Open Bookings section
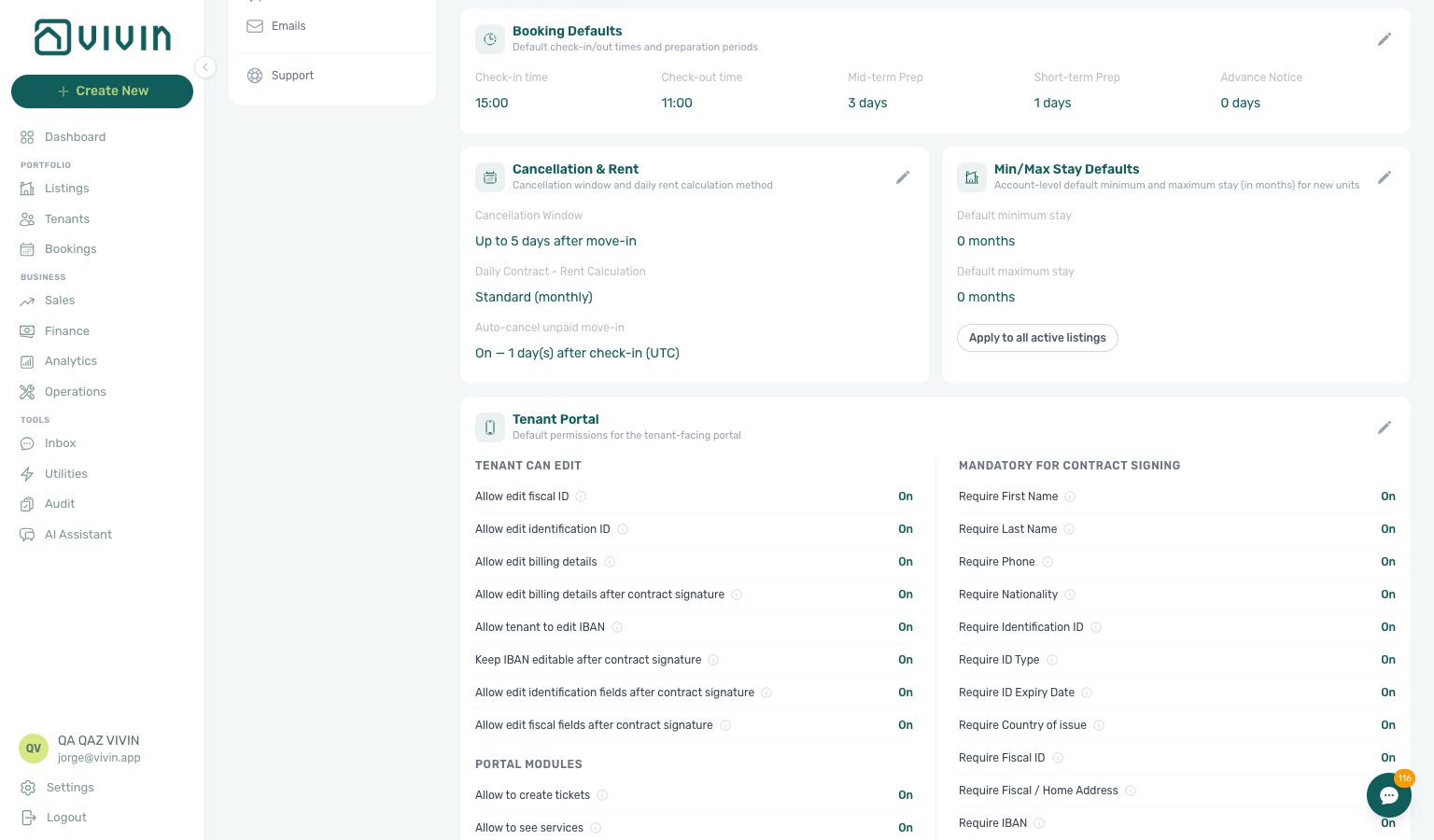The width and height of the screenshot is (1434, 840). coord(70,249)
